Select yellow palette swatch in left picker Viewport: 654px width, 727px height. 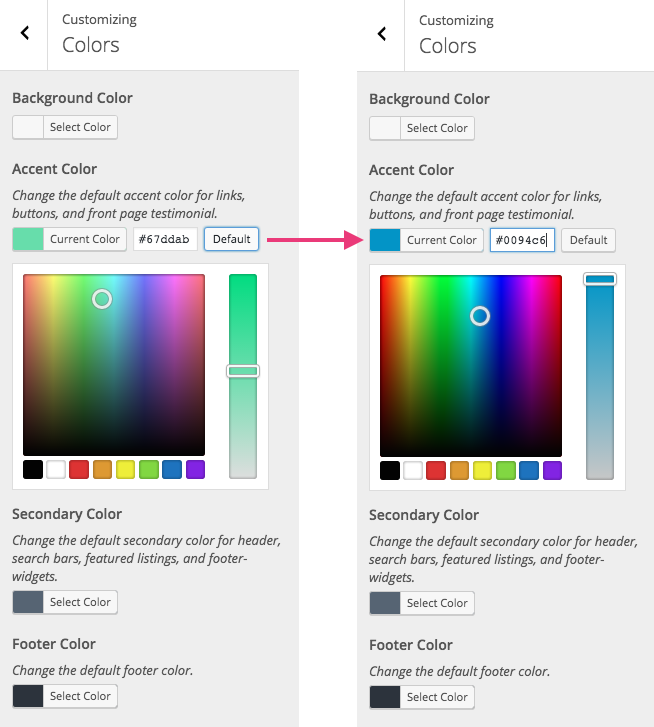125,469
